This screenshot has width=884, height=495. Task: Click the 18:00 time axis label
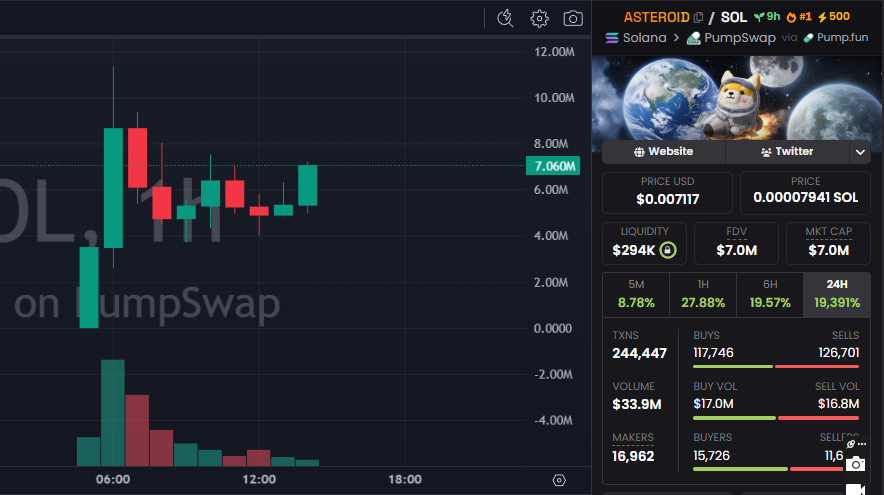click(405, 480)
